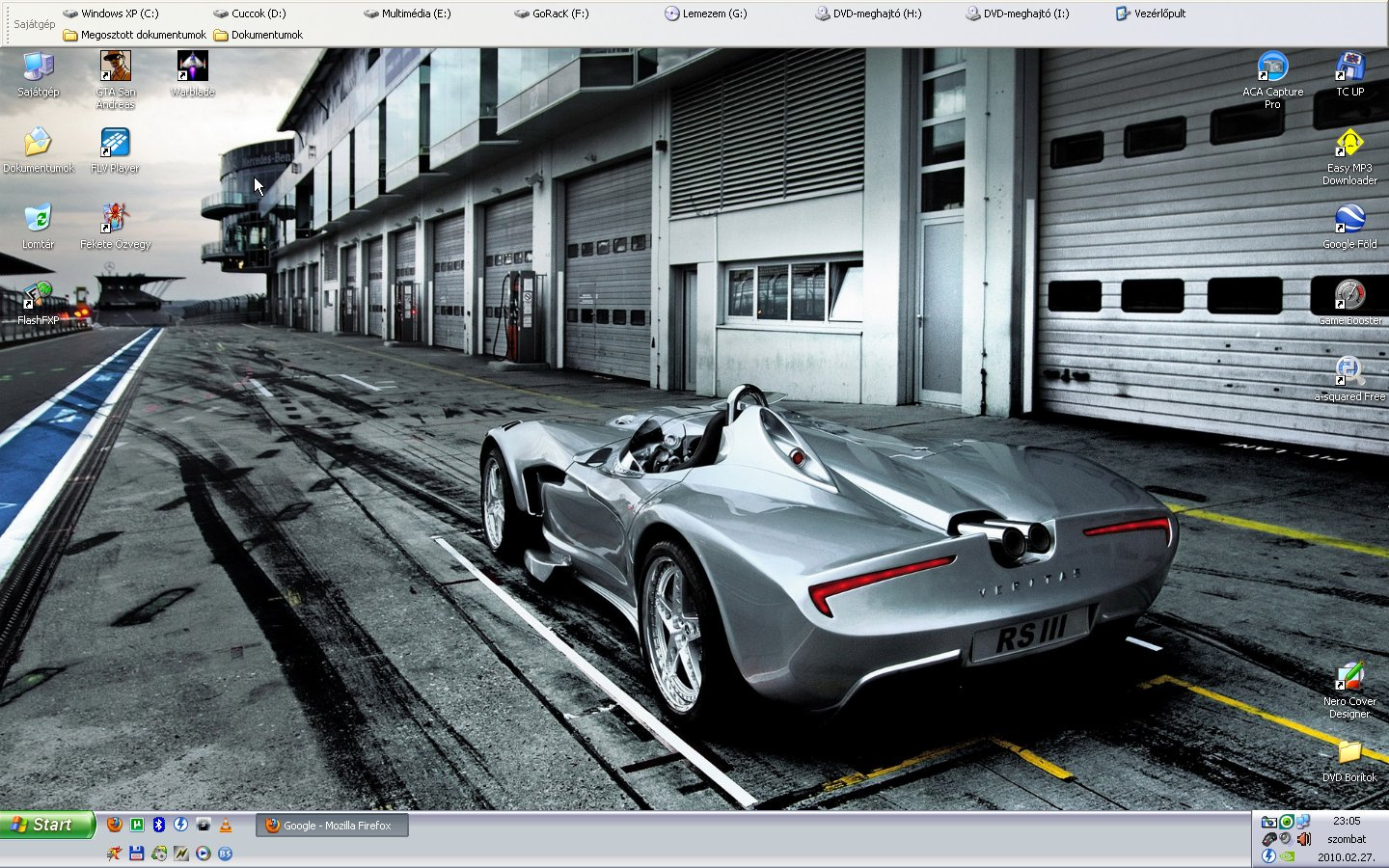1389x868 pixels.
Task: Select the Lomtár recycle bin icon
Action: pyautogui.click(x=38, y=227)
